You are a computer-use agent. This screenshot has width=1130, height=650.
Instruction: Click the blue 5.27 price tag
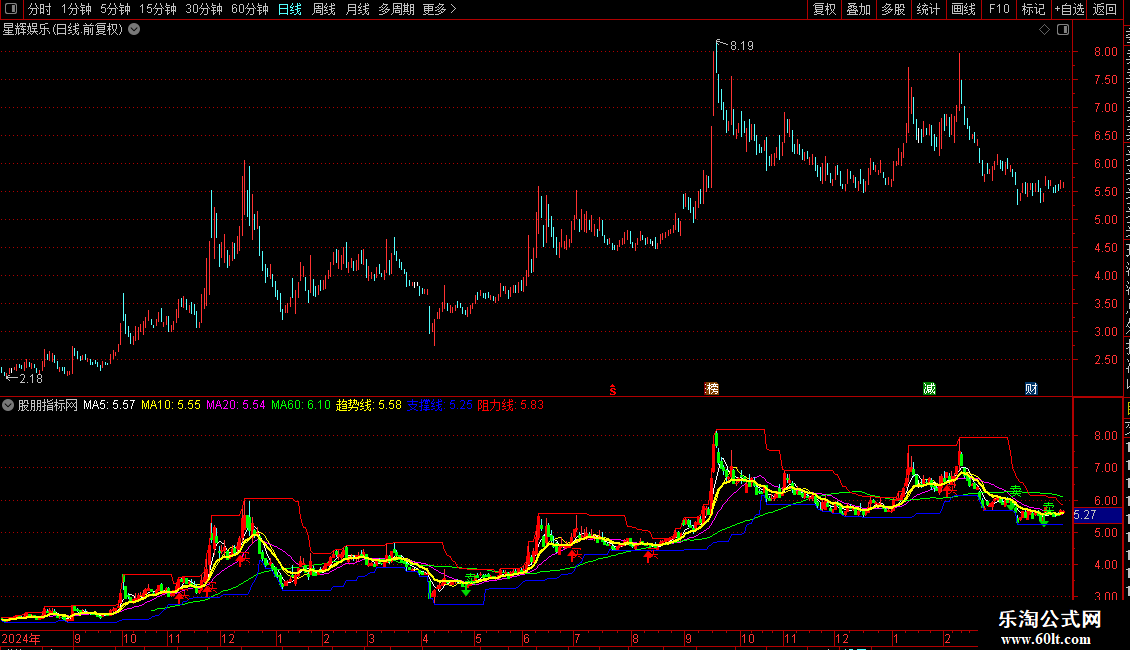(x=1098, y=515)
